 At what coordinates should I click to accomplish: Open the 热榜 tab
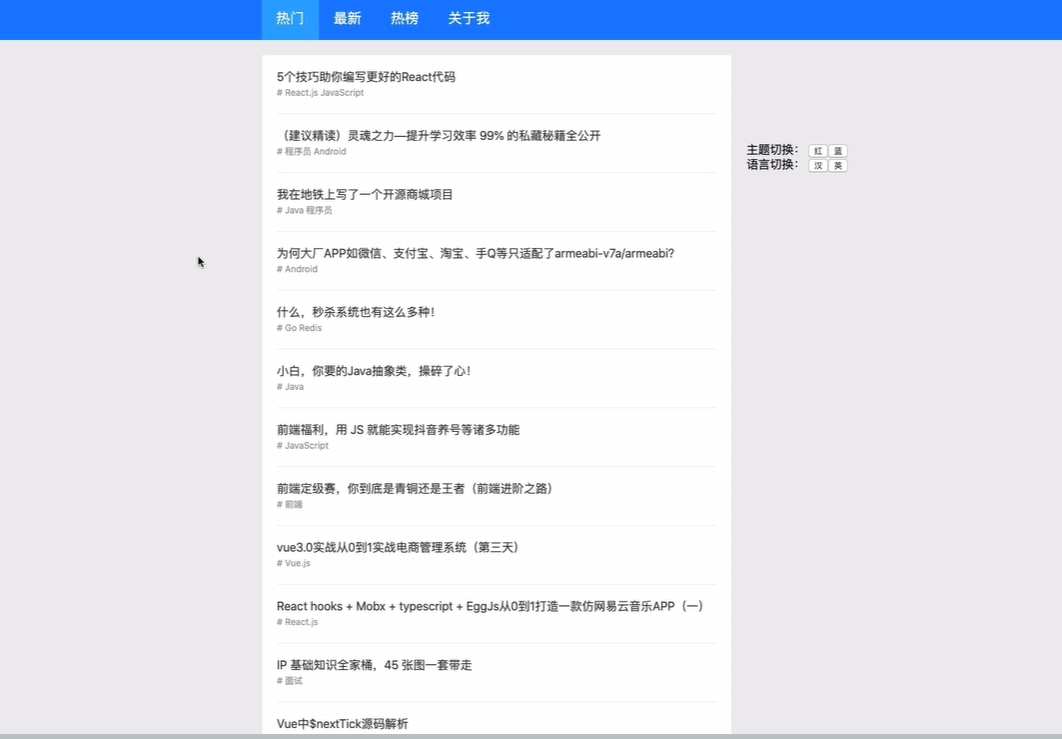tap(404, 19)
